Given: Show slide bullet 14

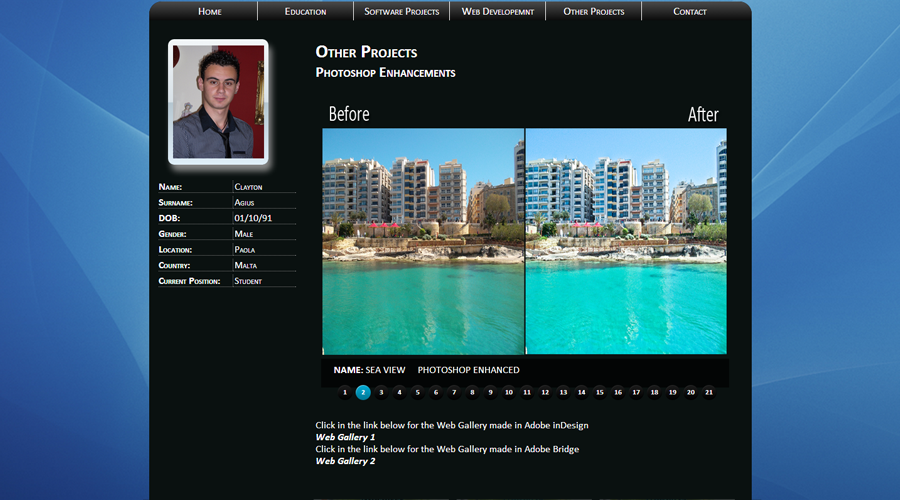Looking at the screenshot, I should (581, 393).
